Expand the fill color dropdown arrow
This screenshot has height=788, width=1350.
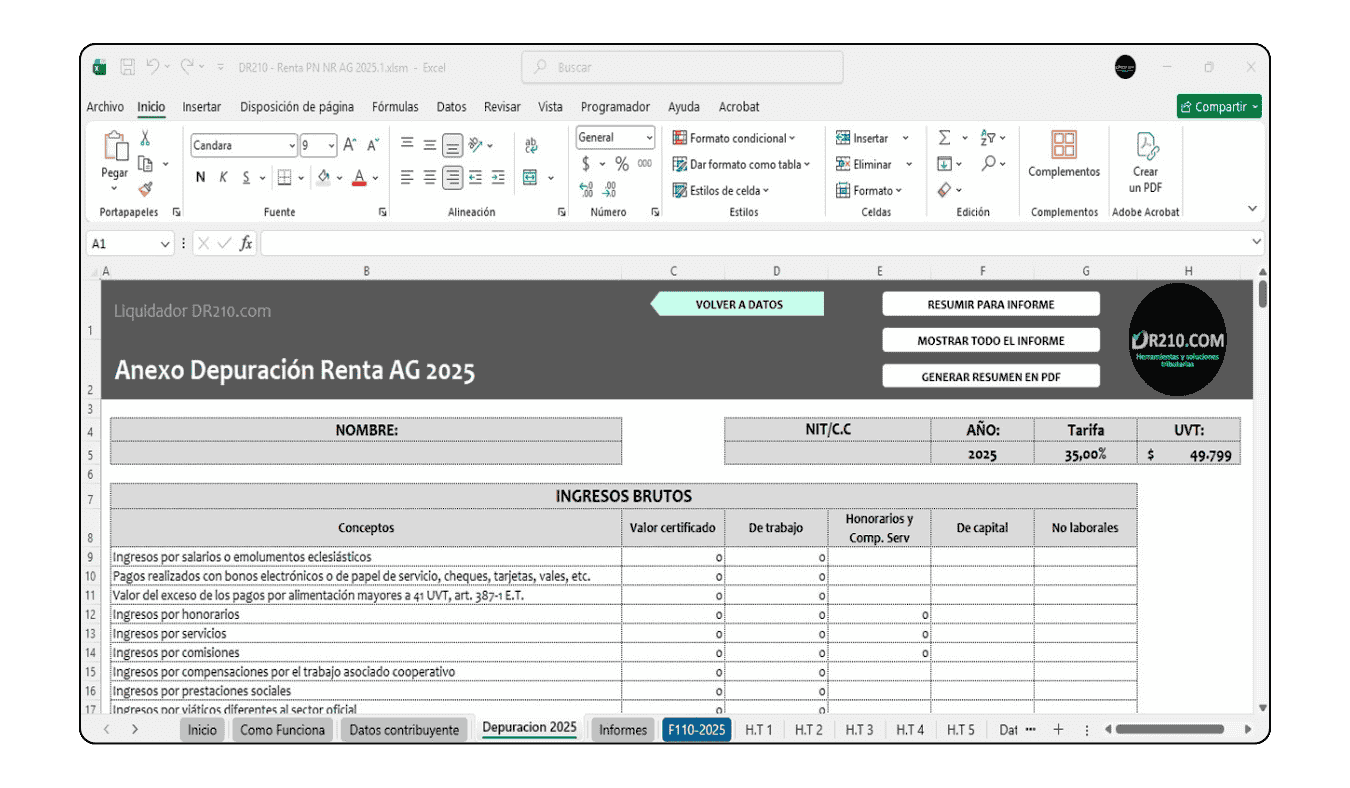pos(339,177)
